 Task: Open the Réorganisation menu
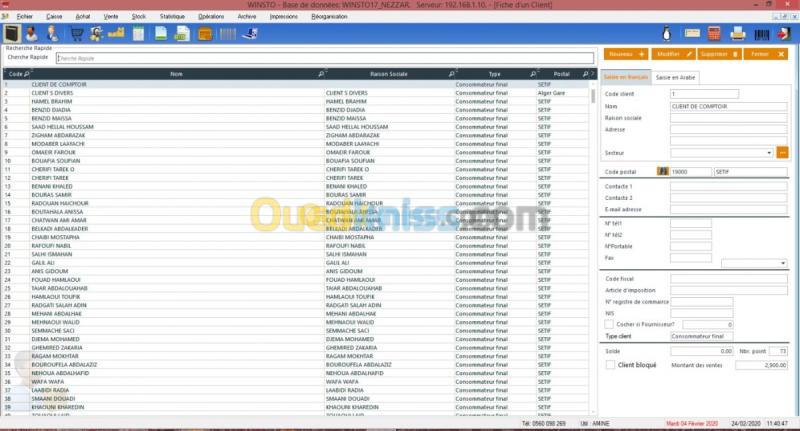pos(329,16)
